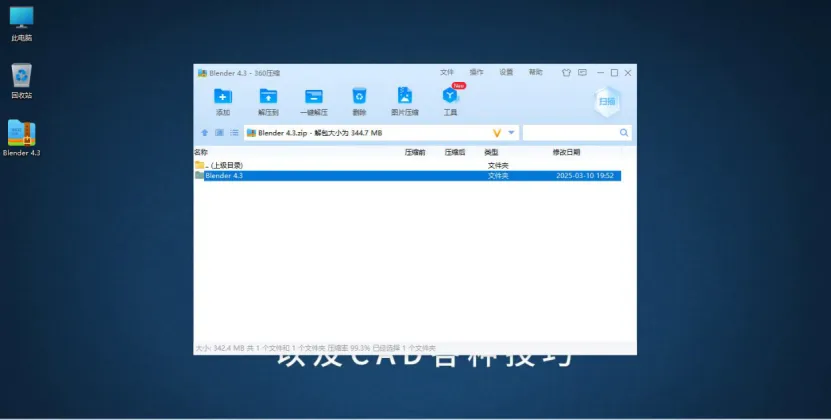Image resolution: width=831 pixels, height=420 pixels.
Task: Click the 添加 (Add) toolbar icon
Action: tap(223, 96)
